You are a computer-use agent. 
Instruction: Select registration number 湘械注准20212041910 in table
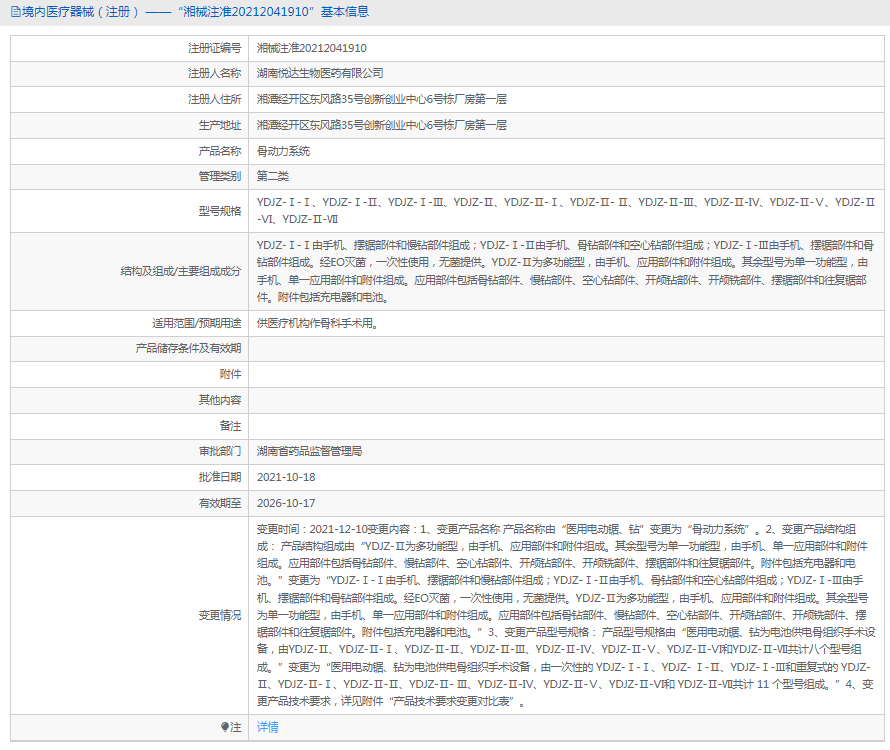pyautogui.click(x=311, y=47)
